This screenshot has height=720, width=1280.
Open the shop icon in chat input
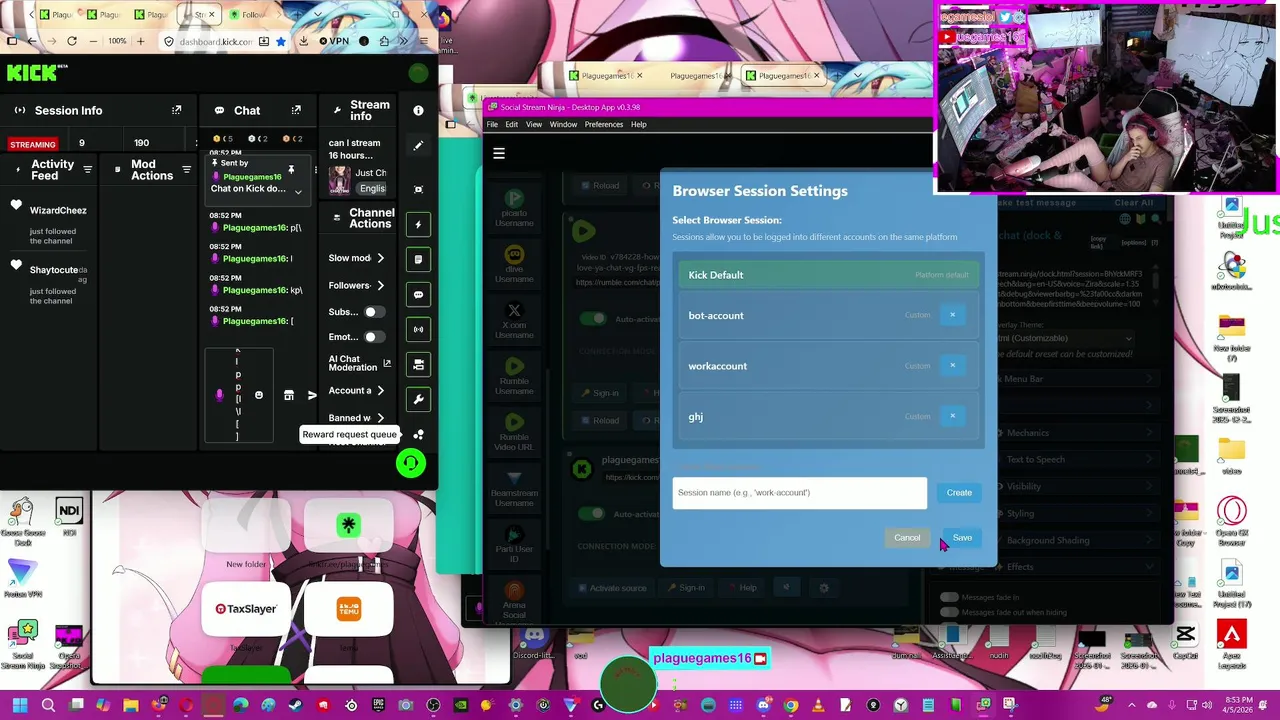click(289, 395)
